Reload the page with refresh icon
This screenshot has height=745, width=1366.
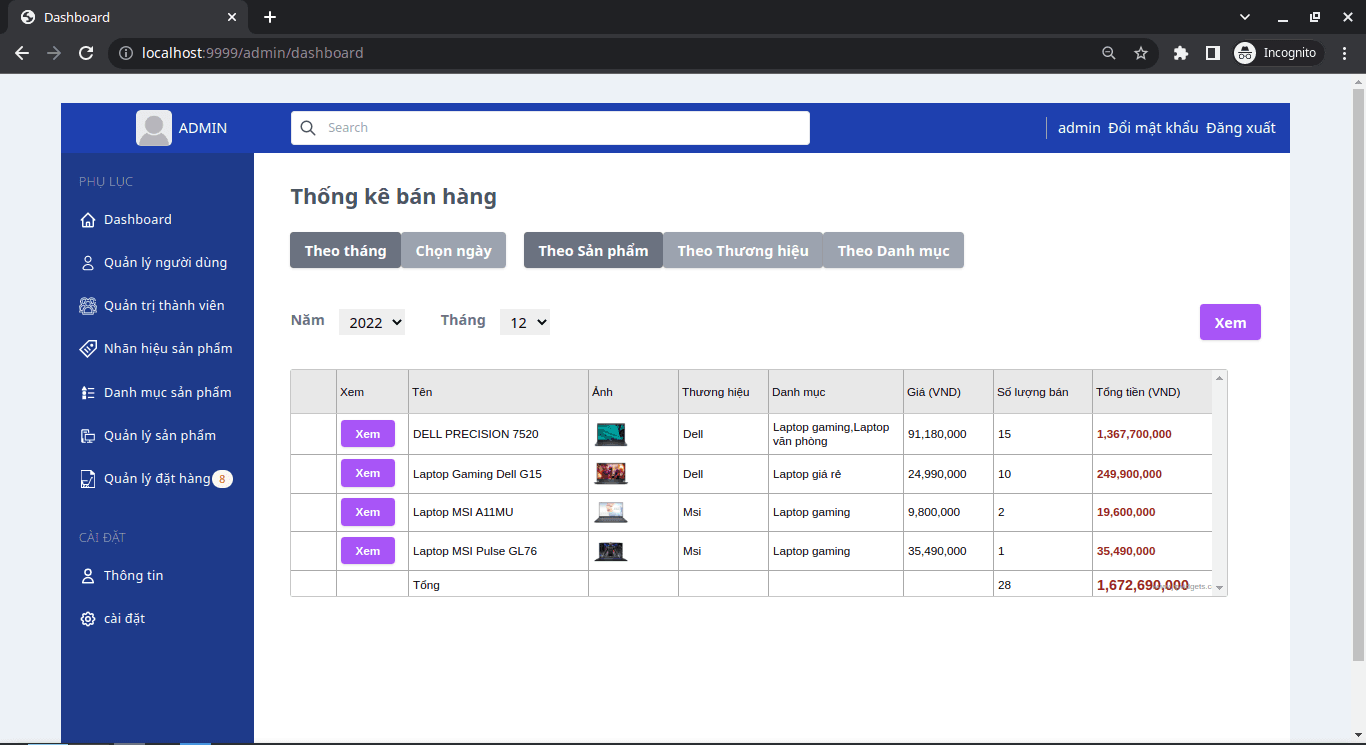click(86, 53)
